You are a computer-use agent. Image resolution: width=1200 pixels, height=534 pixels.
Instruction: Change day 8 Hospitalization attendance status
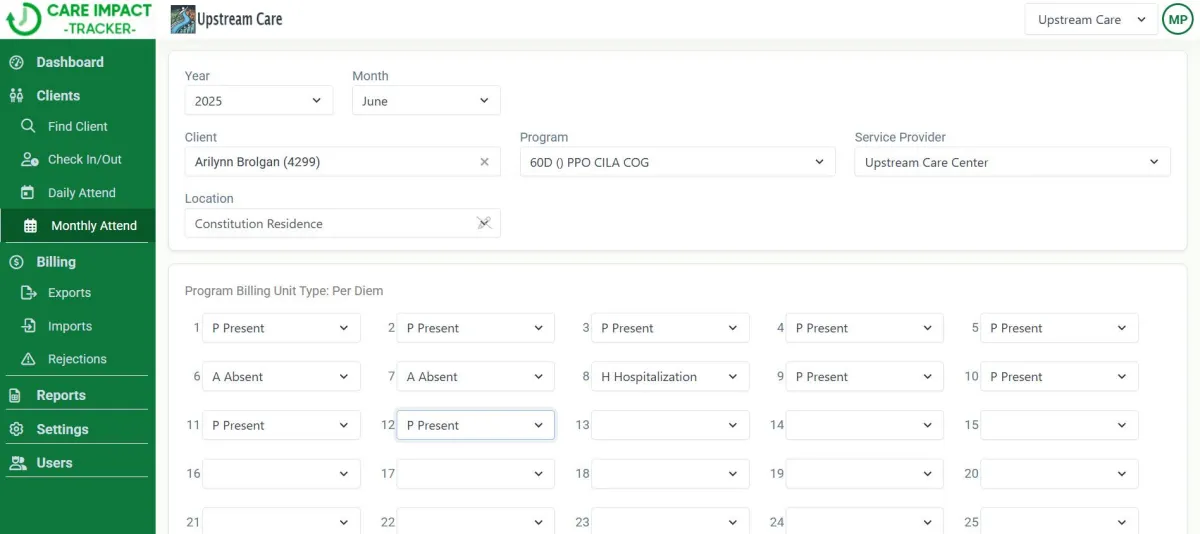click(x=670, y=377)
